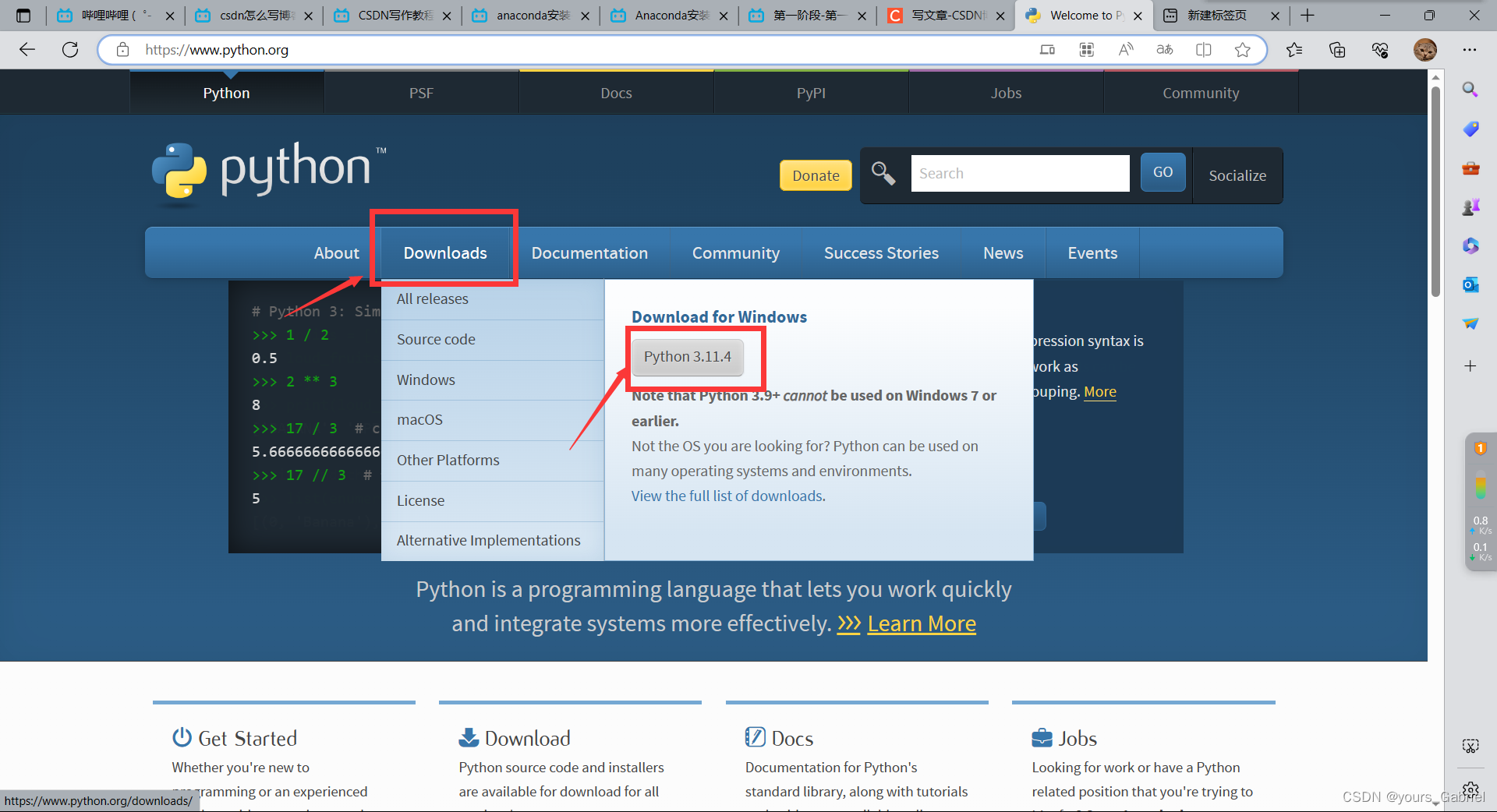The height and width of the screenshot is (812, 1497).
Task: Follow the Learn More link
Action: (922, 624)
